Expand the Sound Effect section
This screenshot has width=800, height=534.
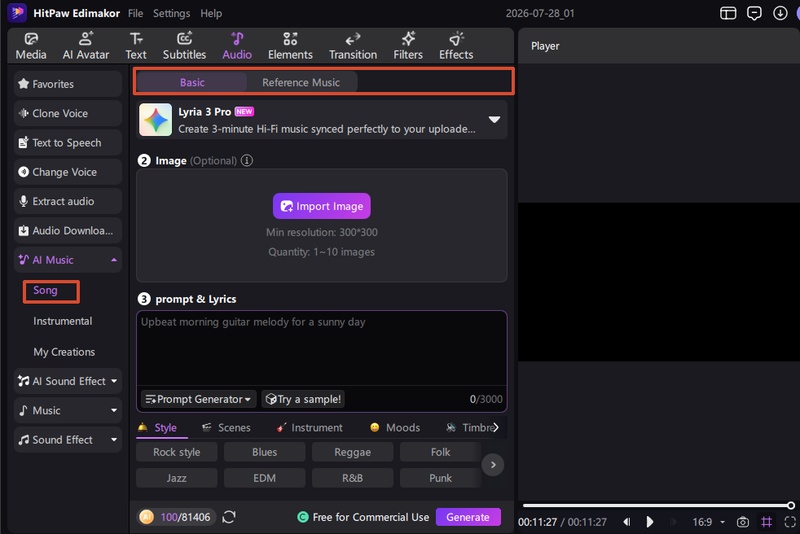(114, 440)
